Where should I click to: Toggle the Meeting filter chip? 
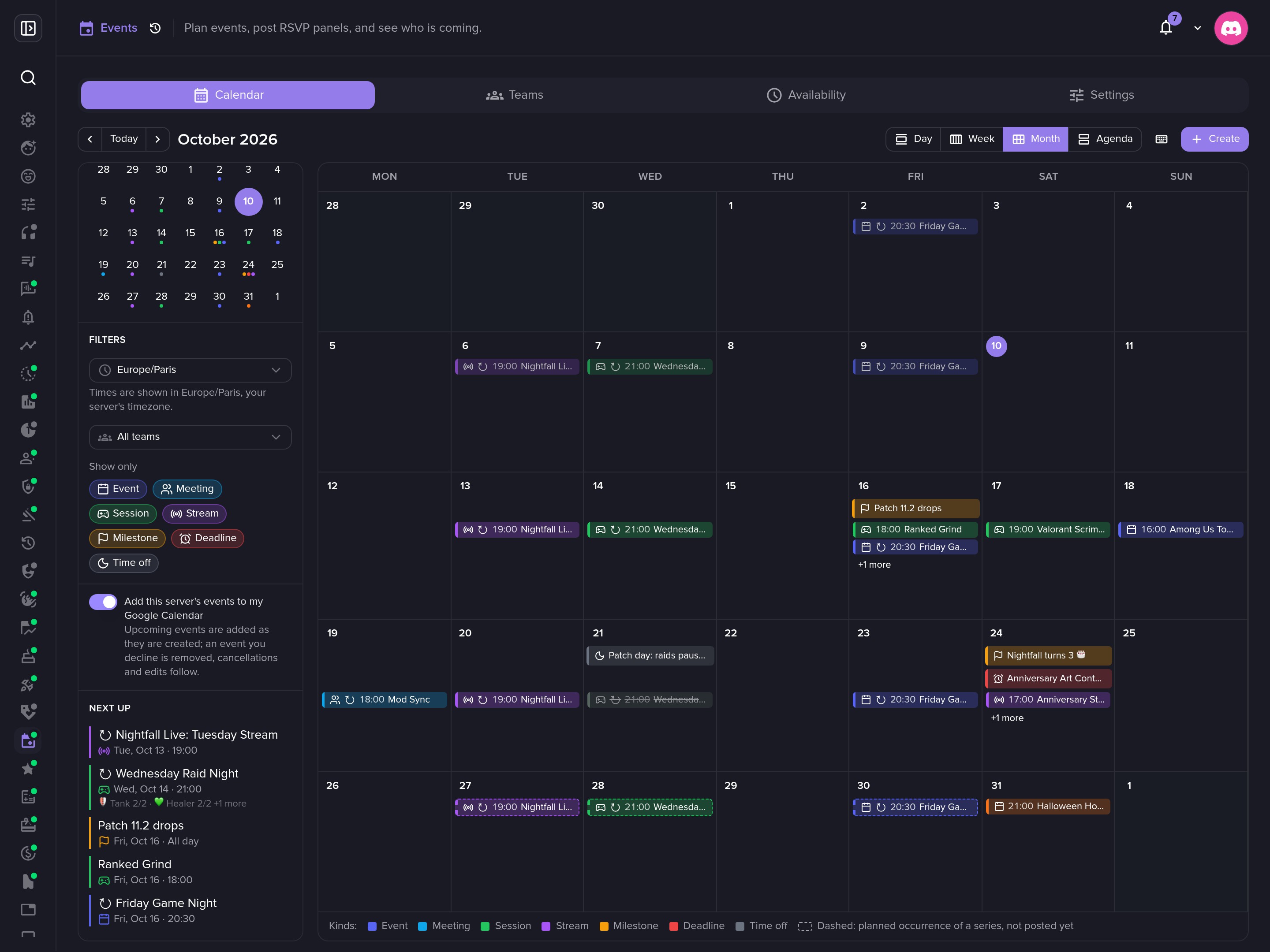coord(187,488)
